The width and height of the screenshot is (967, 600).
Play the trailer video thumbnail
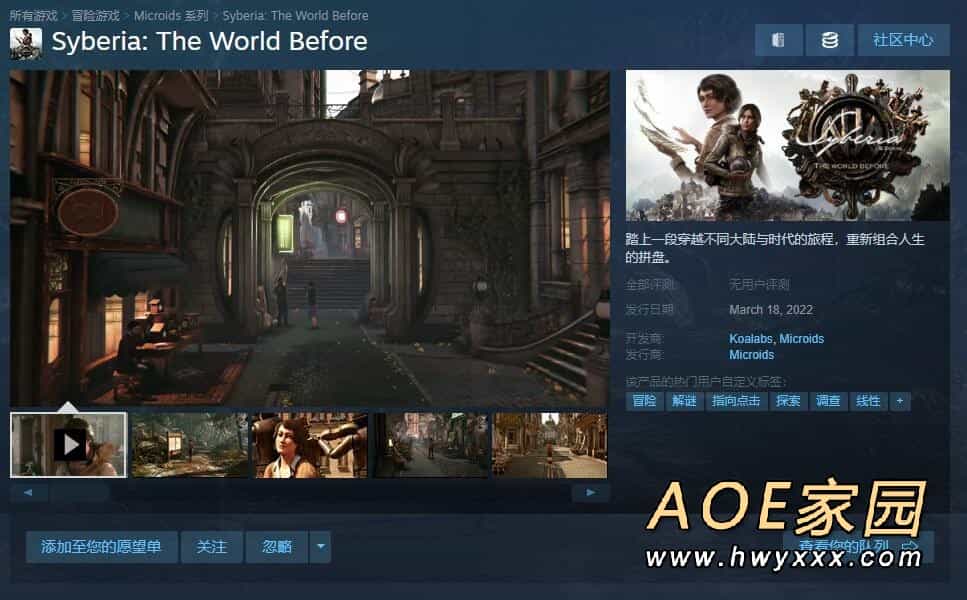[x=68, y=445]
